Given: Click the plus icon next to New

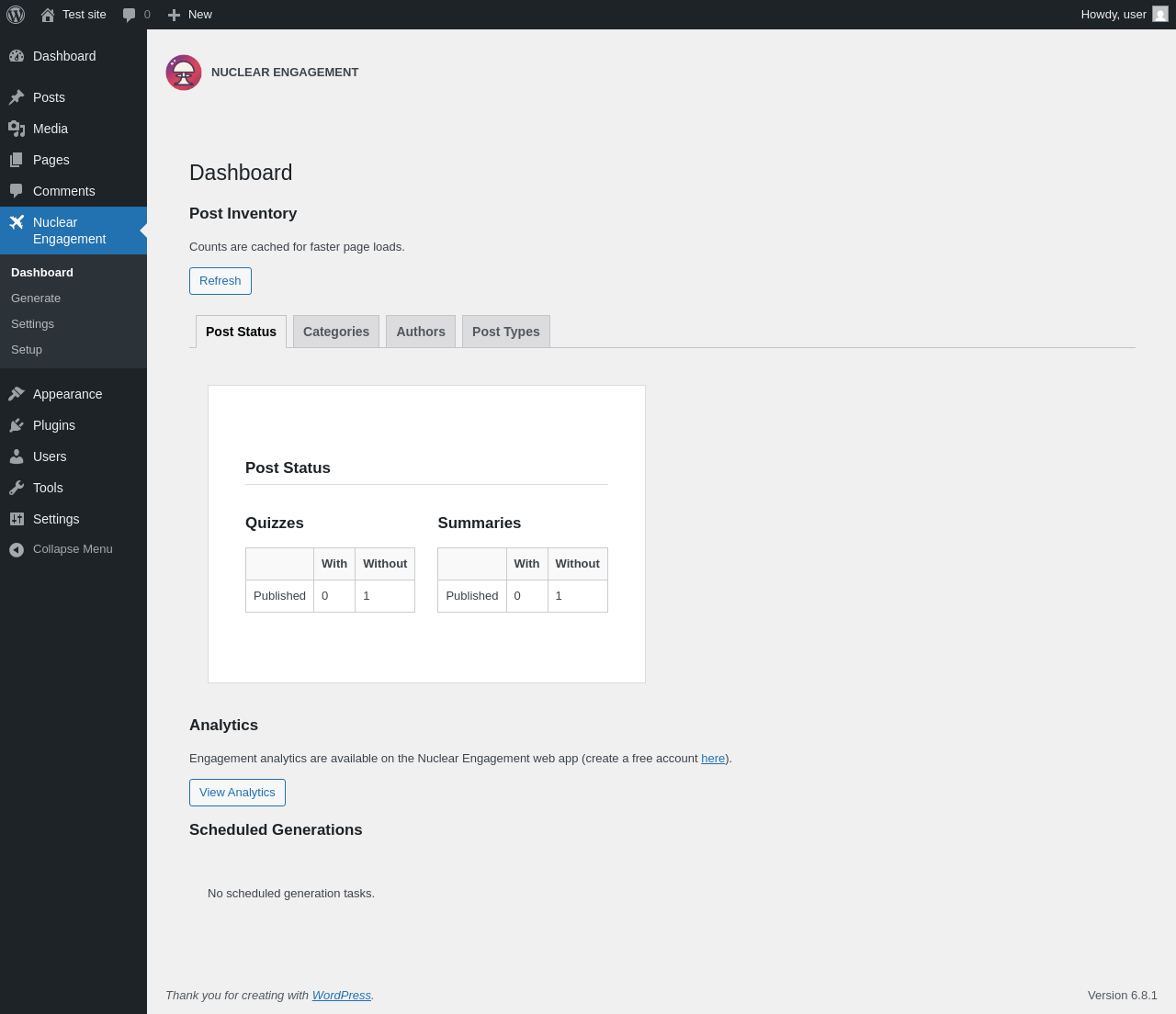Looking at the screenshot, I should click(174, 15).
